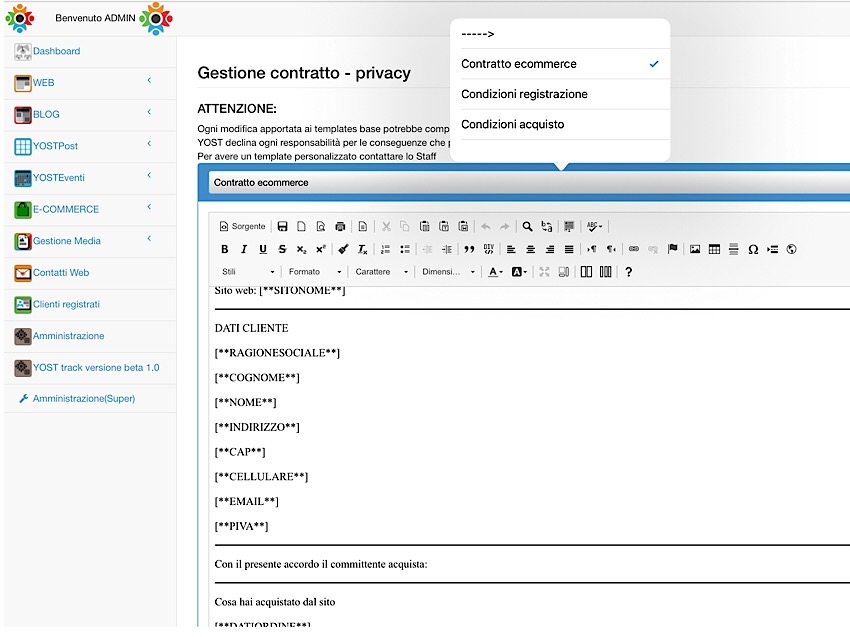Insert a table into the contract
The image size is (850, 637).
pyautogui.click(x=713, y=248)
